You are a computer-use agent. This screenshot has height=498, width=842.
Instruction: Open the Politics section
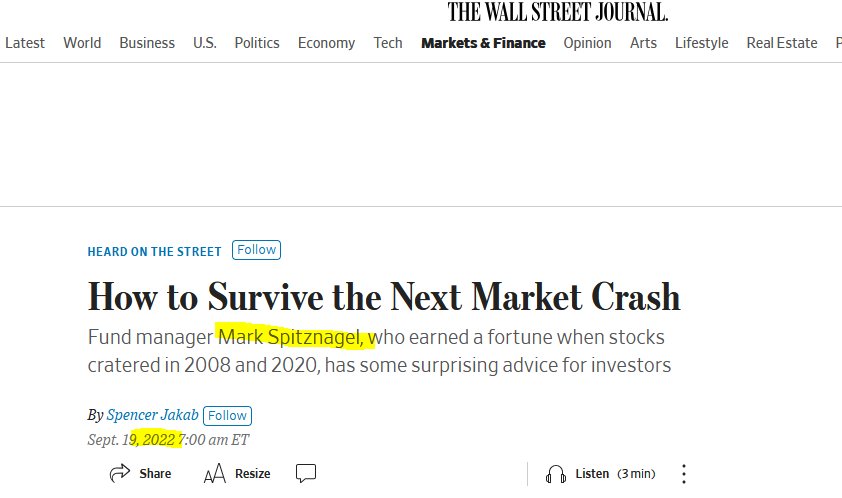(x=257, y=43)
